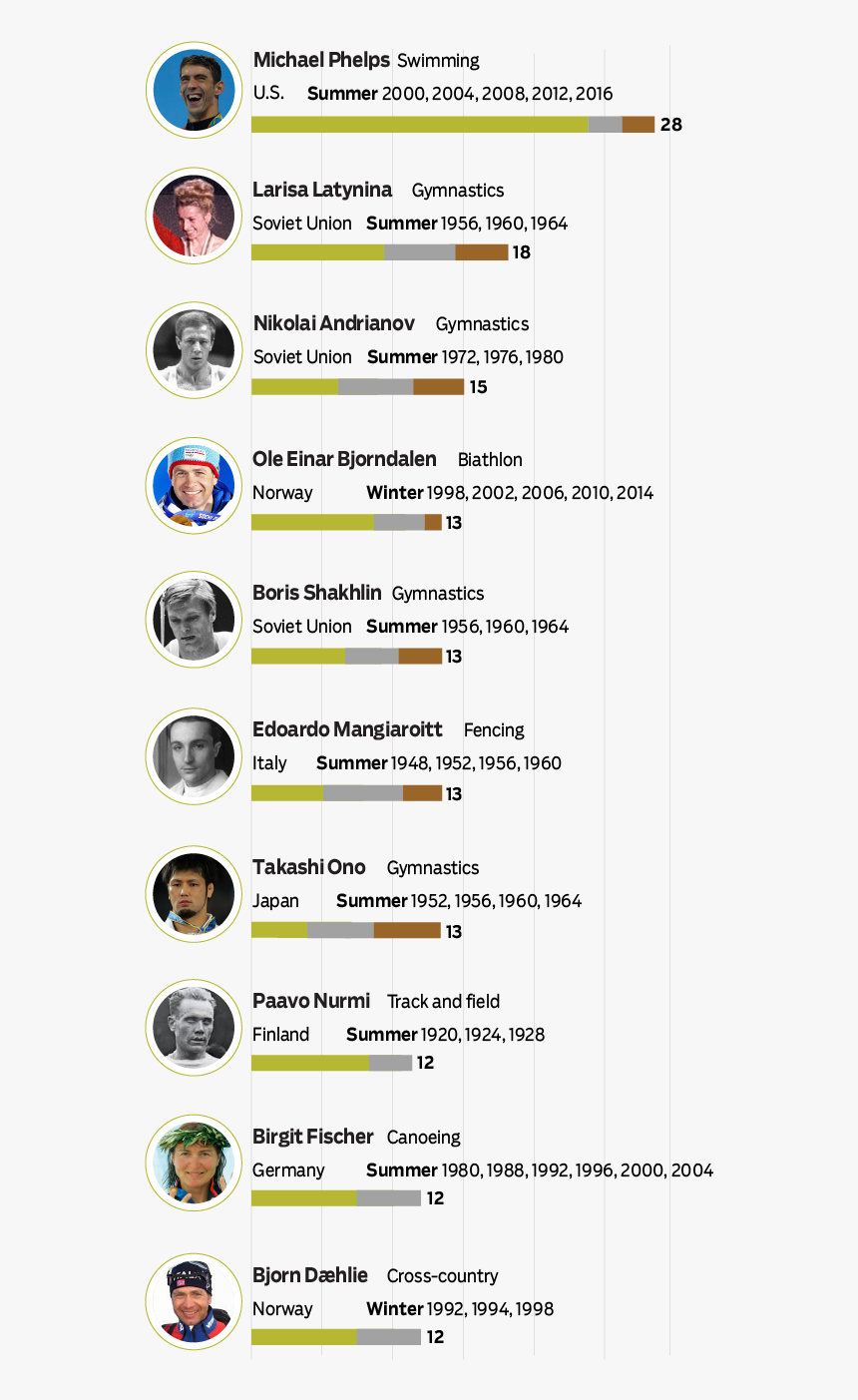Click Paavo Nurmi's portrait photo

(x=195, y=1028)
